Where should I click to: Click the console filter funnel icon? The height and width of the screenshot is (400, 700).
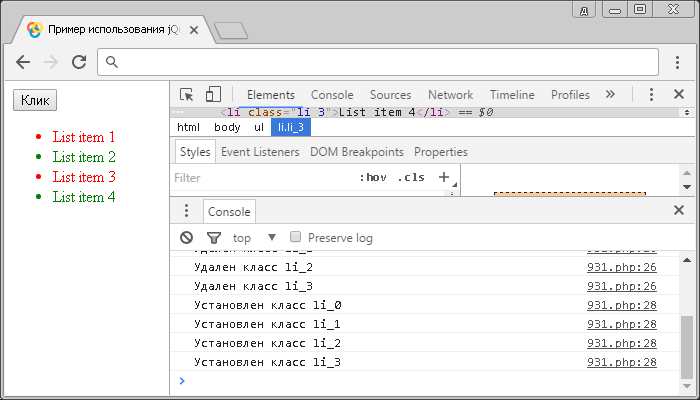pos(213,238)
